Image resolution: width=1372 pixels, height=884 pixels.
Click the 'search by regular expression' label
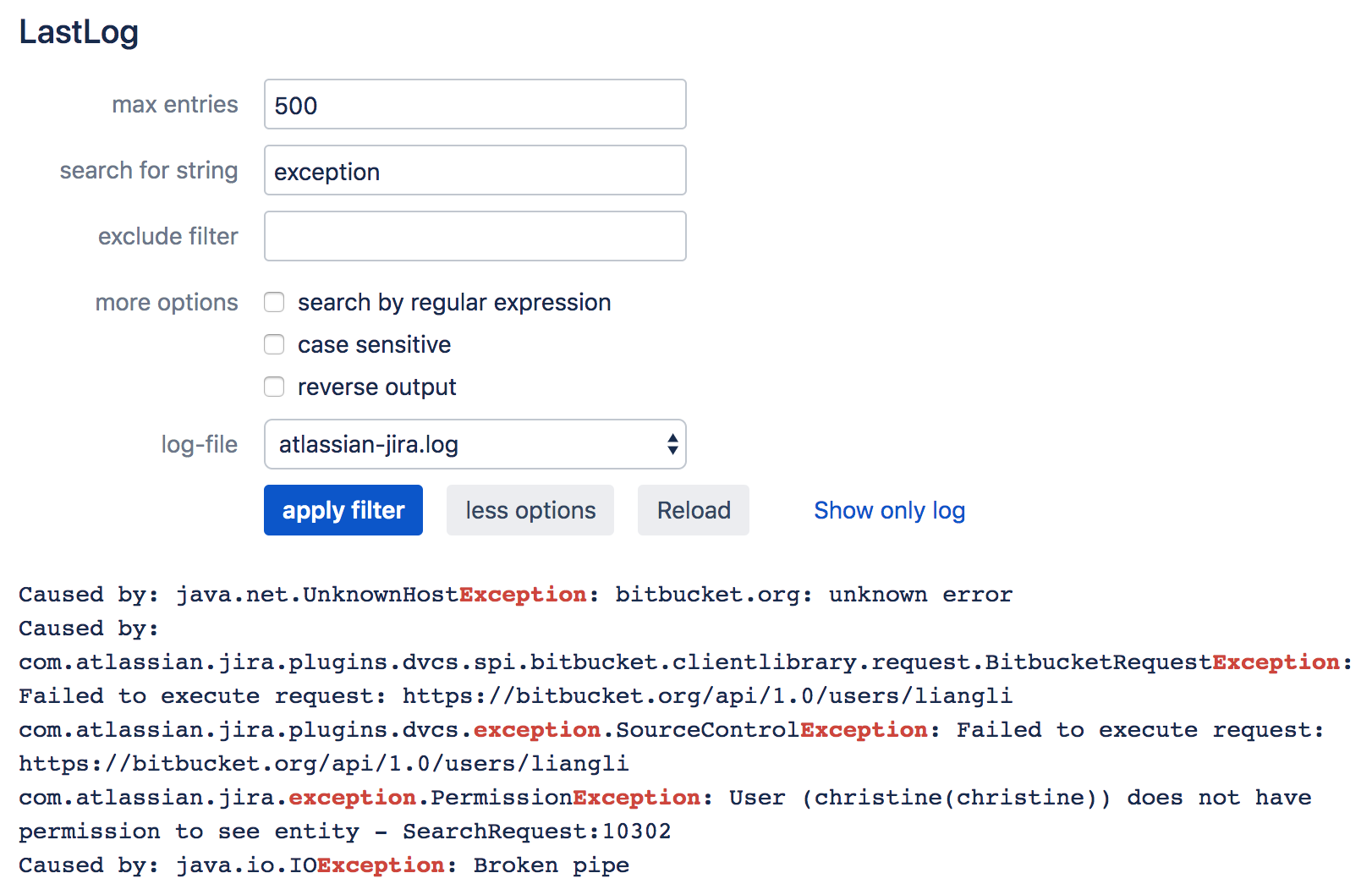(x=454, y=302)
